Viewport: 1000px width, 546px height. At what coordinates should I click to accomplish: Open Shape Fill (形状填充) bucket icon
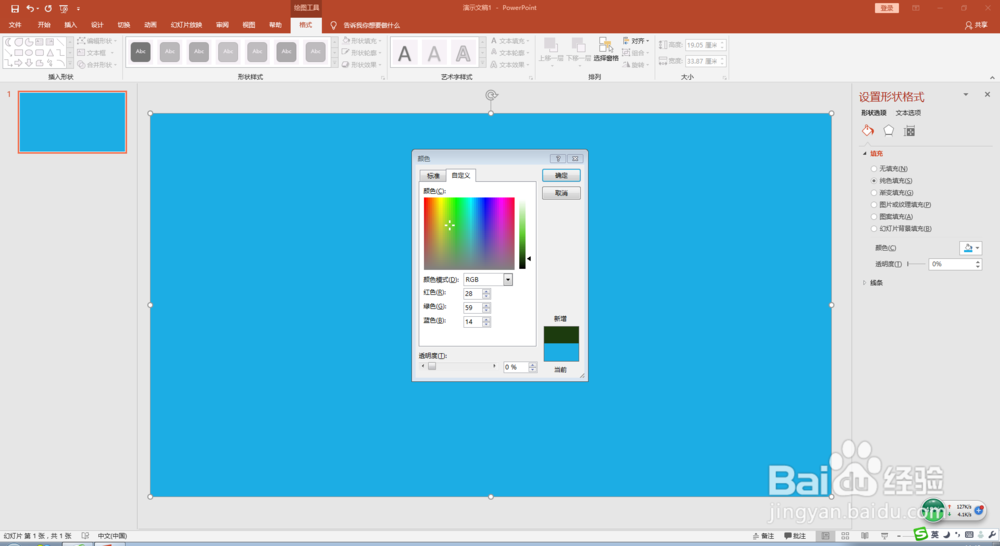(x=346, y=41)
